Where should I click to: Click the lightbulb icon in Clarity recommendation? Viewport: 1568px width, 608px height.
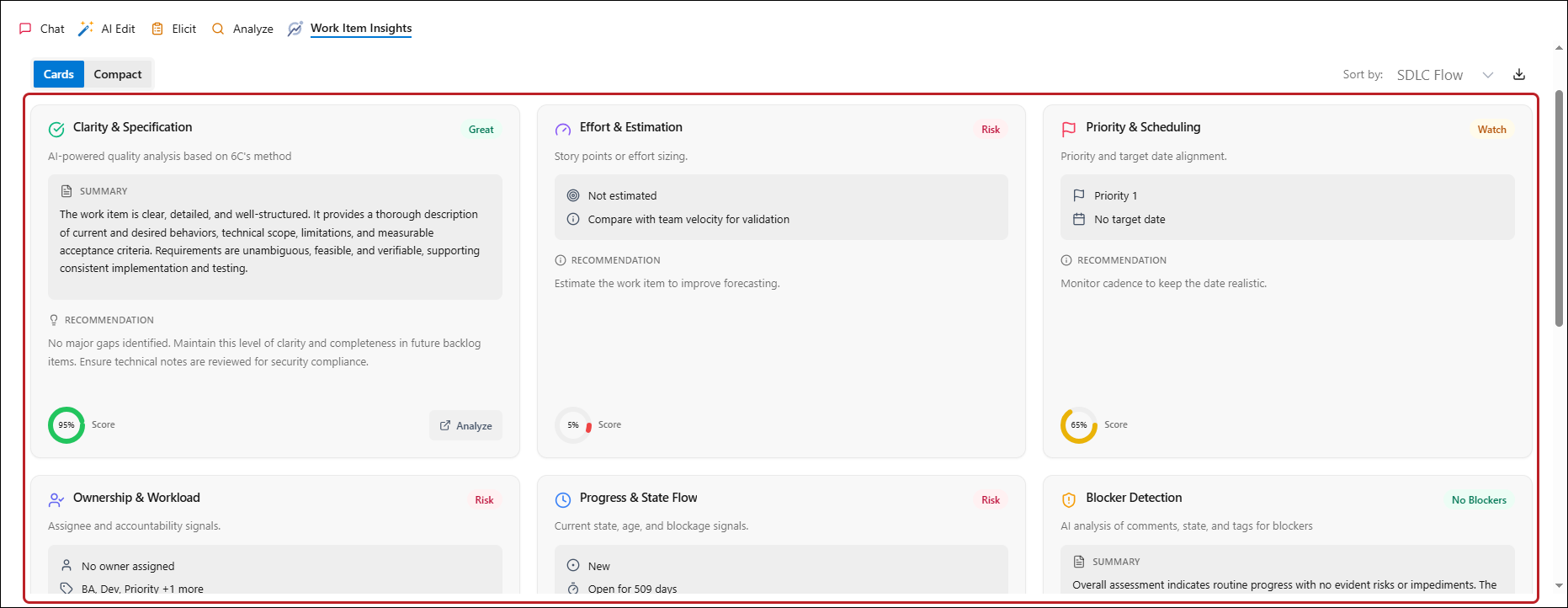(x=54, y=320)
